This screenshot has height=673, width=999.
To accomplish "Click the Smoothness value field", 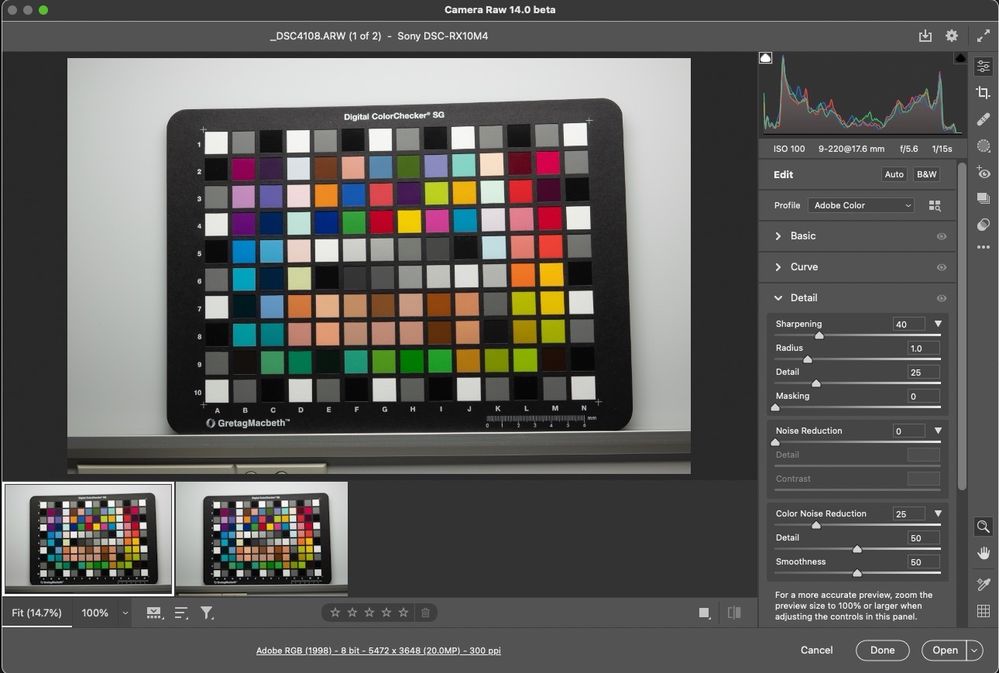I will coord(923,562).
